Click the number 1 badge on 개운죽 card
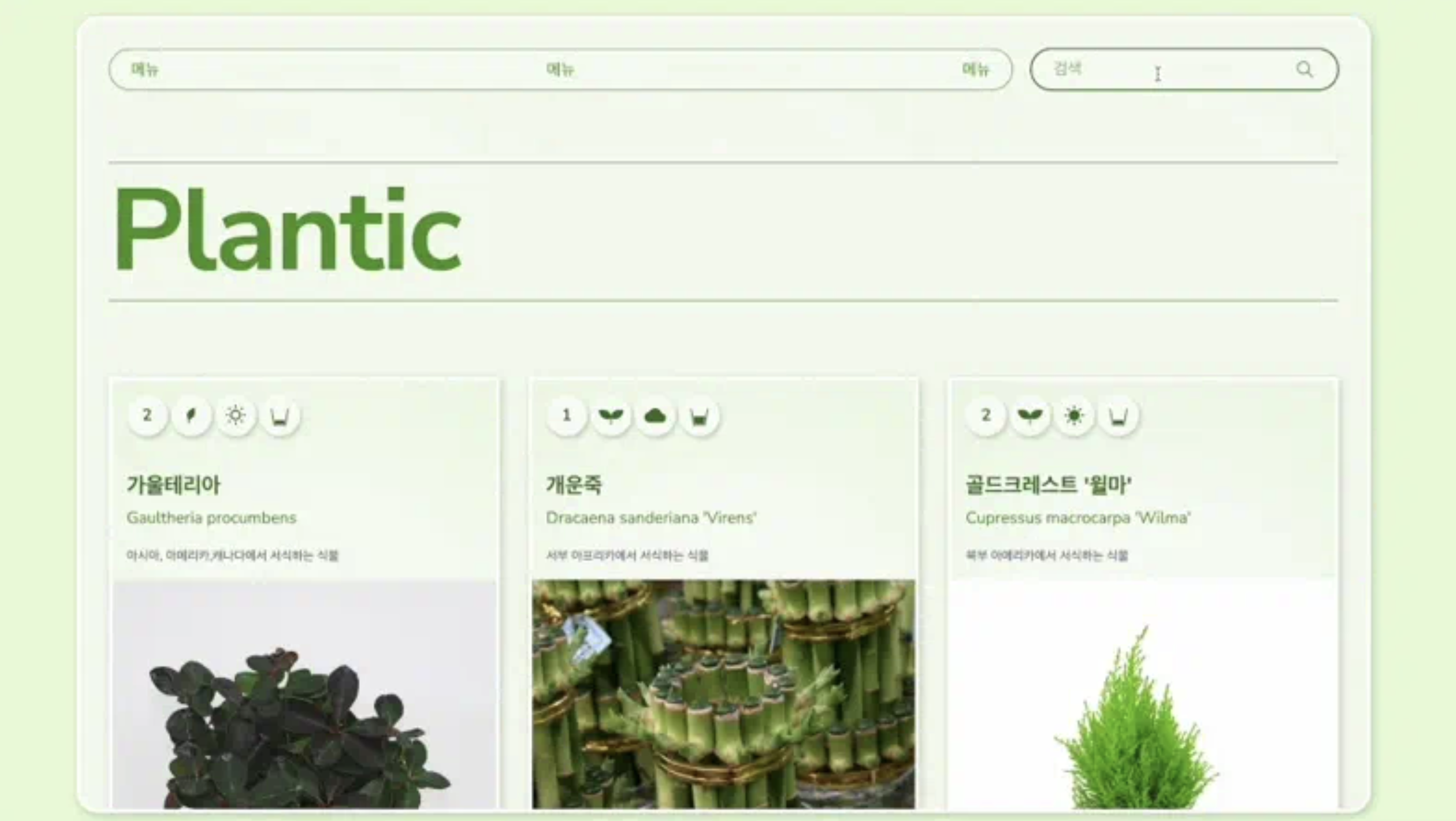The height and width of the screenshot is (821, 1456). [567, 416]
